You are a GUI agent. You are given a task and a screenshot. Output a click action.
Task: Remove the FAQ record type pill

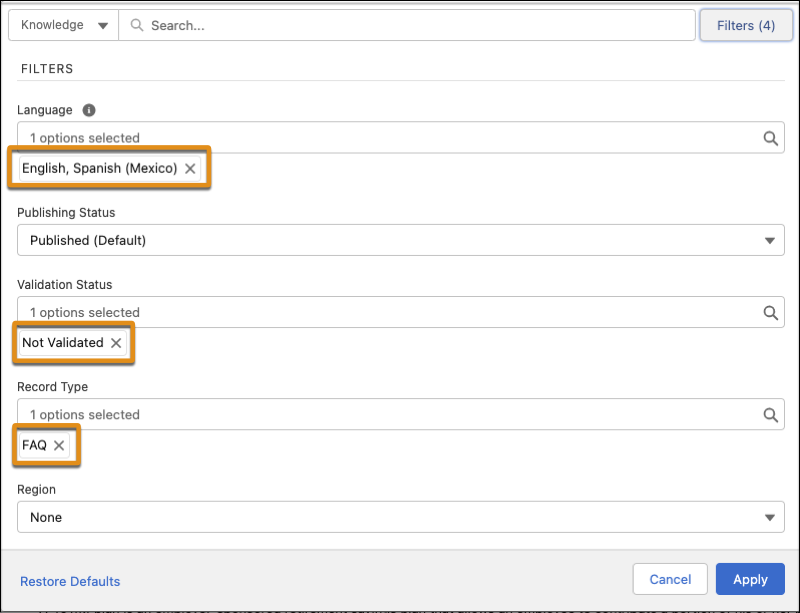point(58,445)
